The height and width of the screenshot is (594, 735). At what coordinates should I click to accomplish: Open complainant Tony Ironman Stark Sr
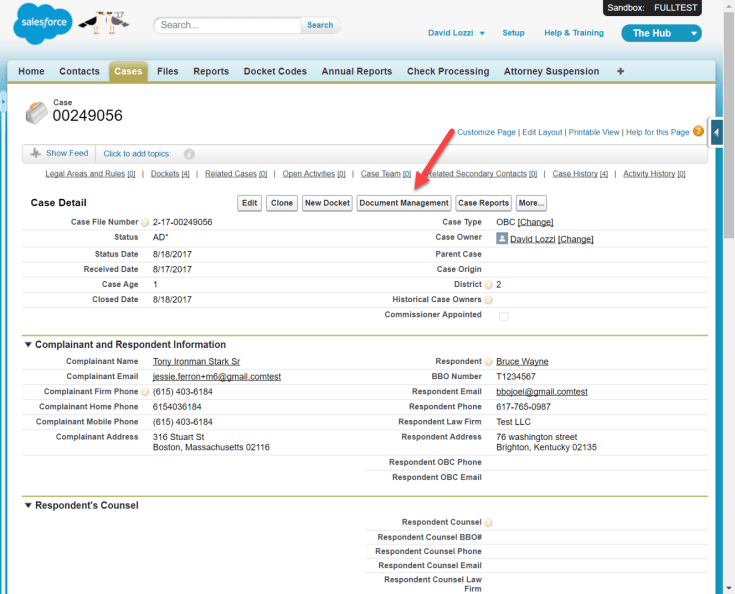pos(196,361)
